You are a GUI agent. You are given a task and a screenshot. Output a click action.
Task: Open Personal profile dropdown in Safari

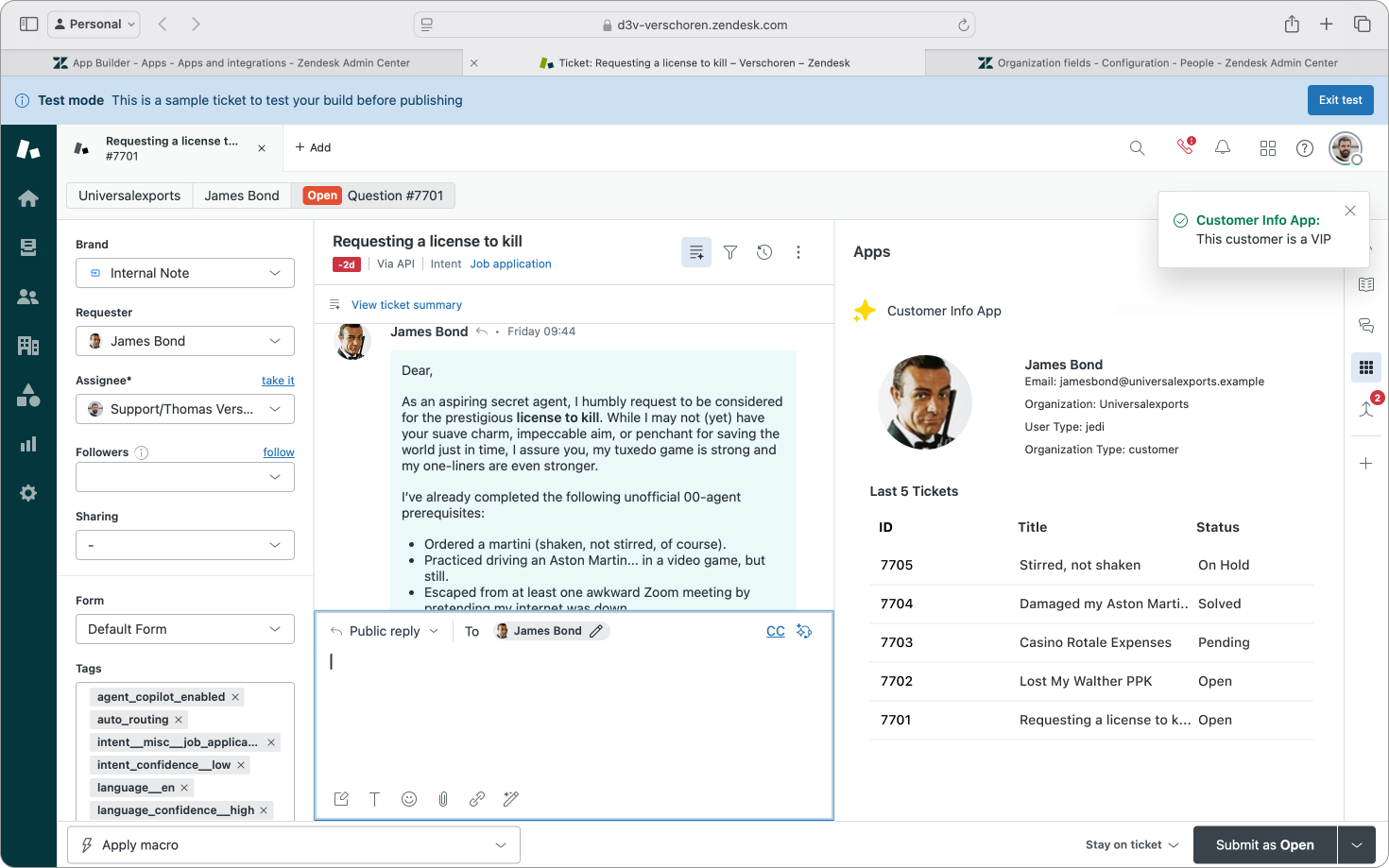94,24
